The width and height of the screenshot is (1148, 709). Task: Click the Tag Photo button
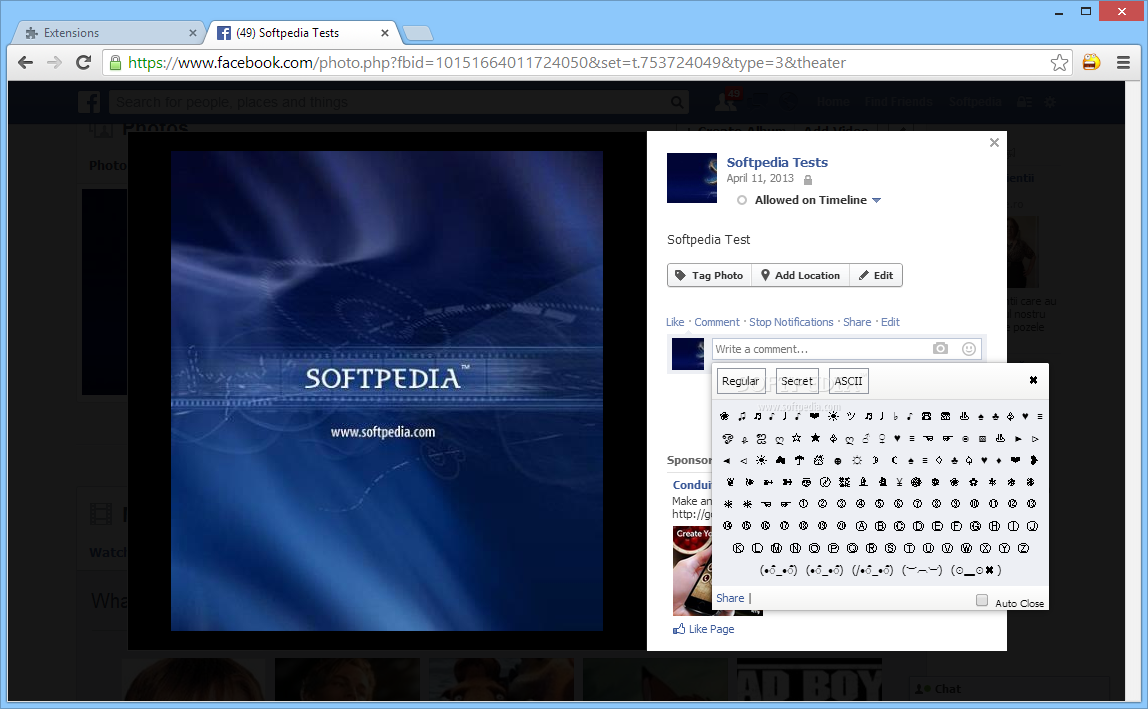709,275
